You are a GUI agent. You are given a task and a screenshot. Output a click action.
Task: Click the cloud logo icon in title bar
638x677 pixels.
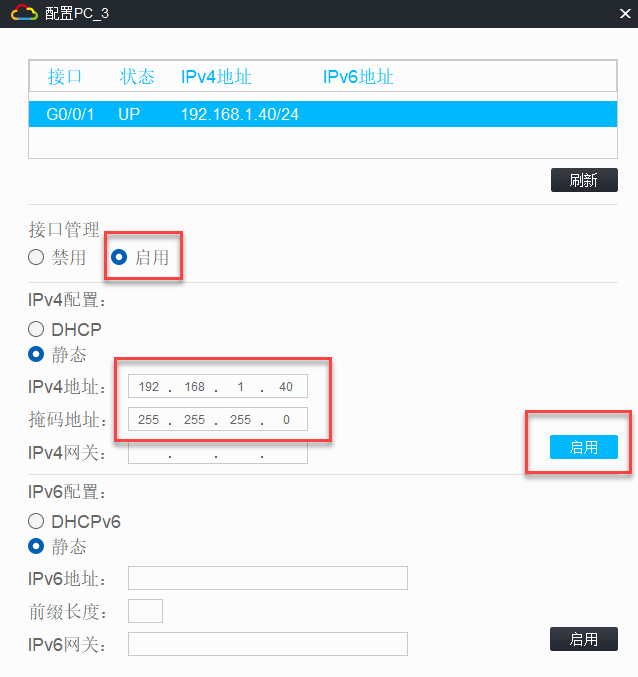coord(24,12)
